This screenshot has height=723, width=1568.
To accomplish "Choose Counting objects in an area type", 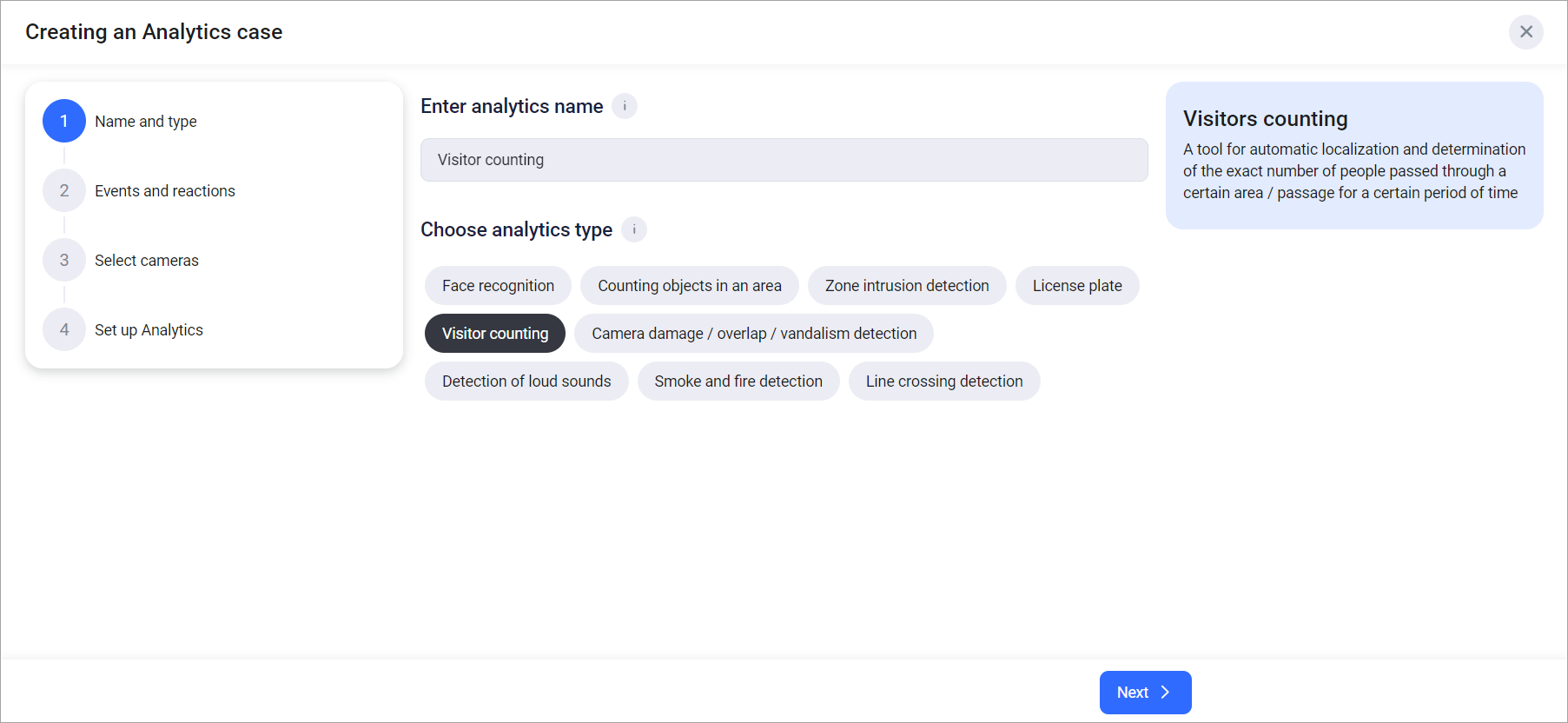I will pyautogui.click(x=689, y=286).
